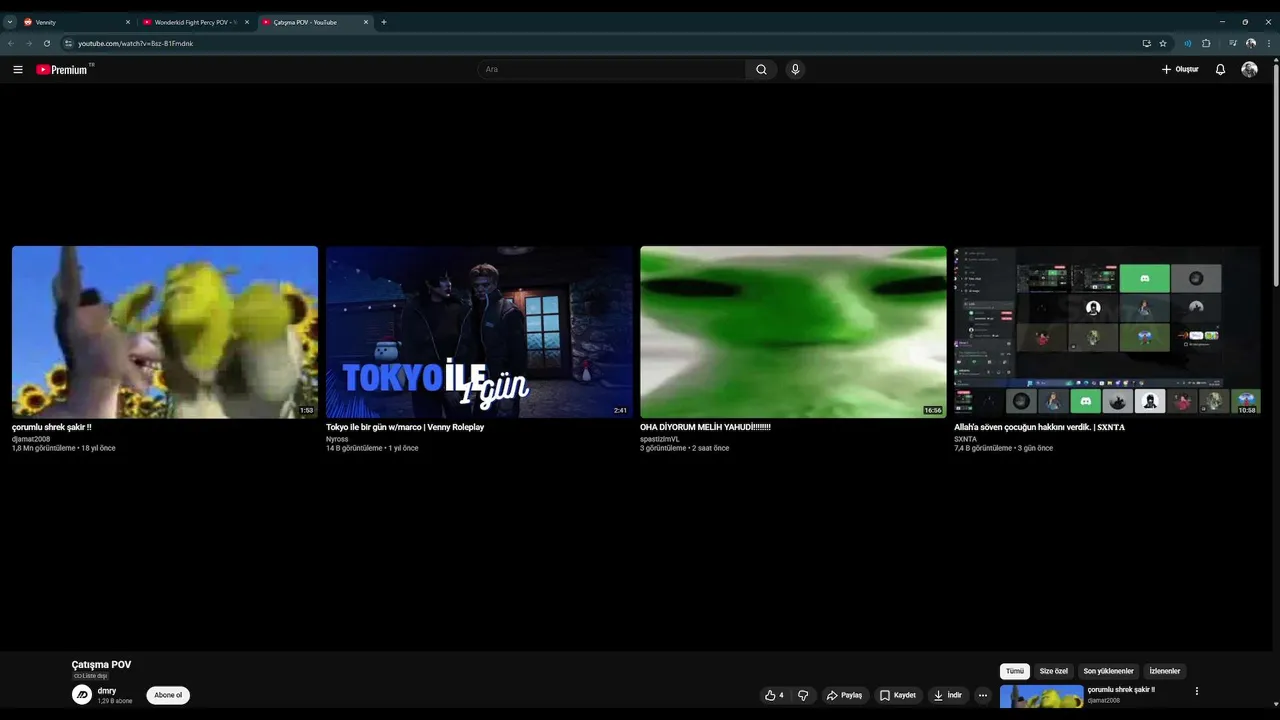Image resolution: width=1280 pixels, height=720 pixels.
Task: Share the video via Paylaş
Action: (845, 695)
